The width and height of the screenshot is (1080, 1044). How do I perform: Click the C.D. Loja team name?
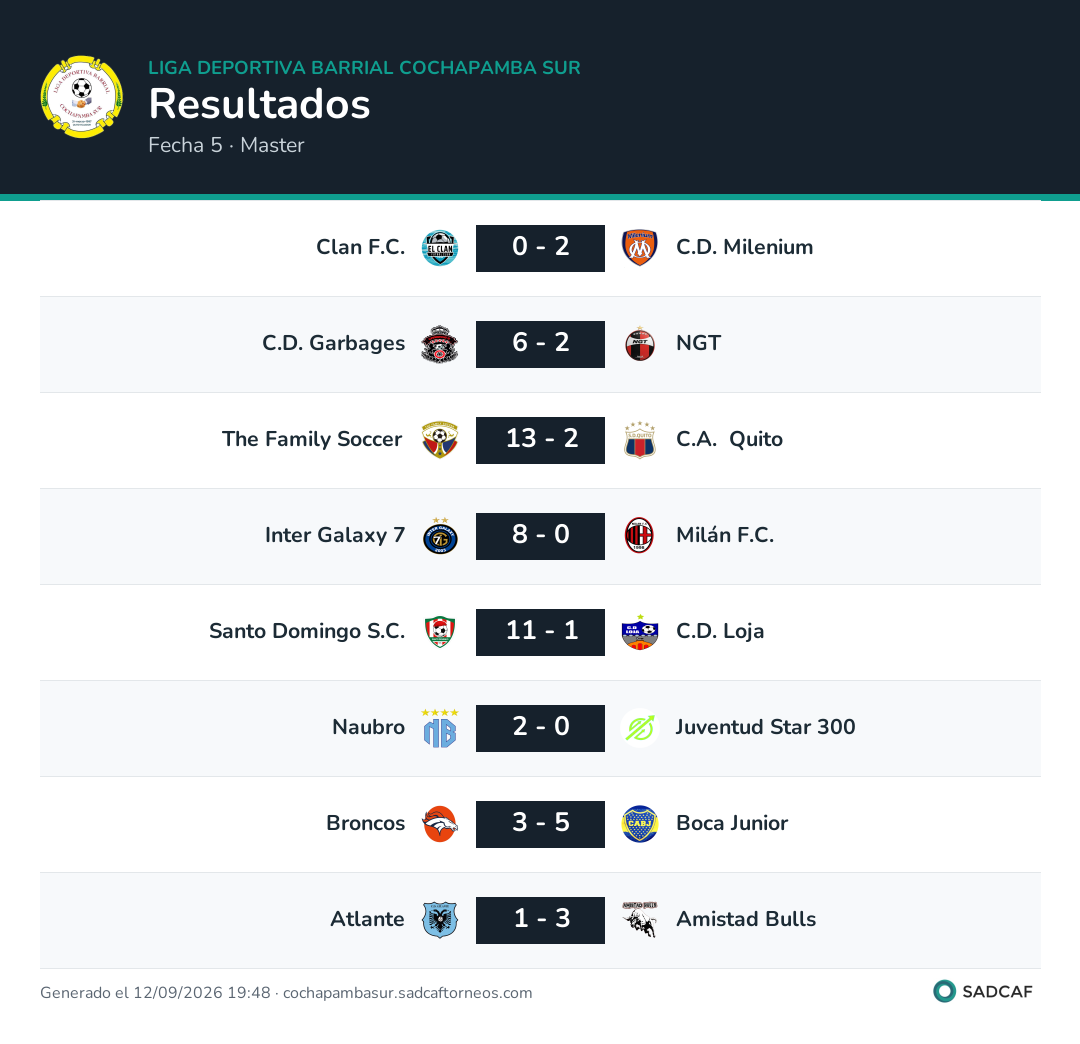(720, 631)
